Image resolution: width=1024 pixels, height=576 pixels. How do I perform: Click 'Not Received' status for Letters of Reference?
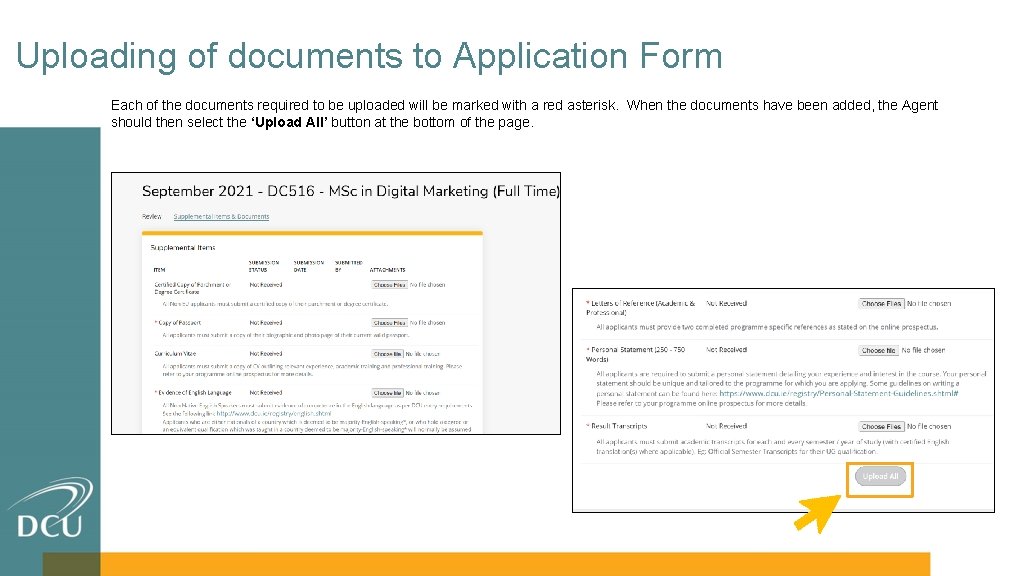click(x=726, y=303)
